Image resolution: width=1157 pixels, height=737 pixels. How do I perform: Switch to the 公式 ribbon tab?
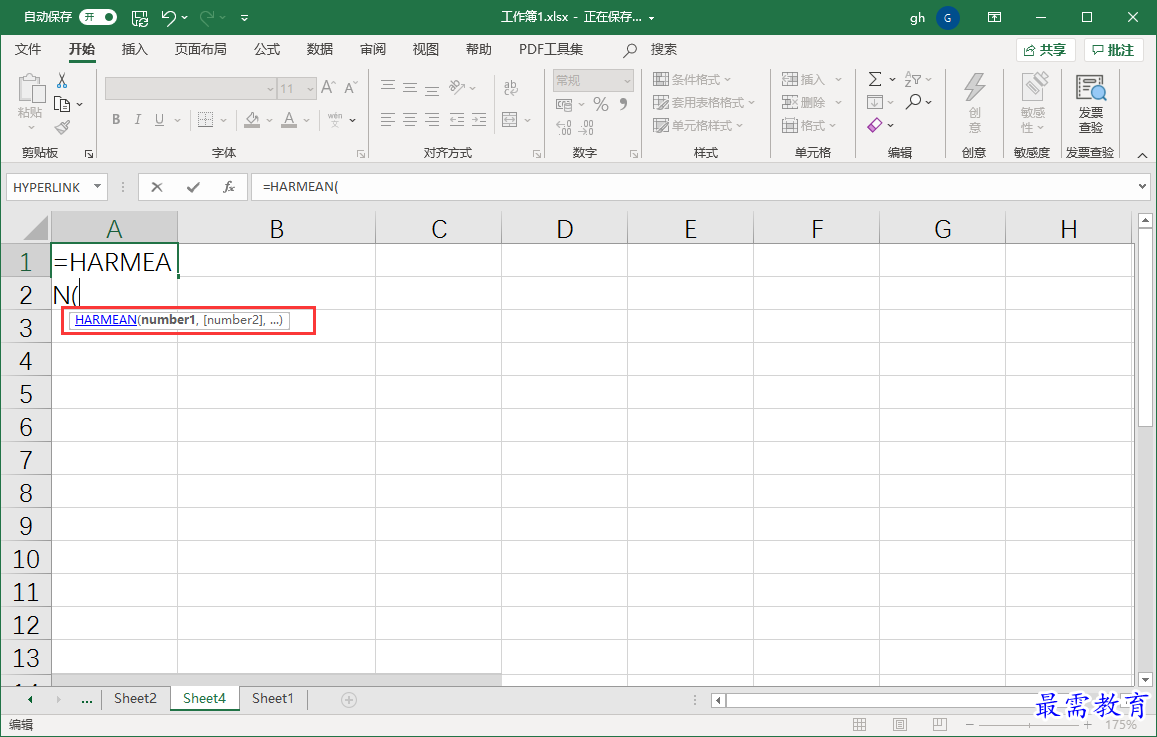click(266, 49)
